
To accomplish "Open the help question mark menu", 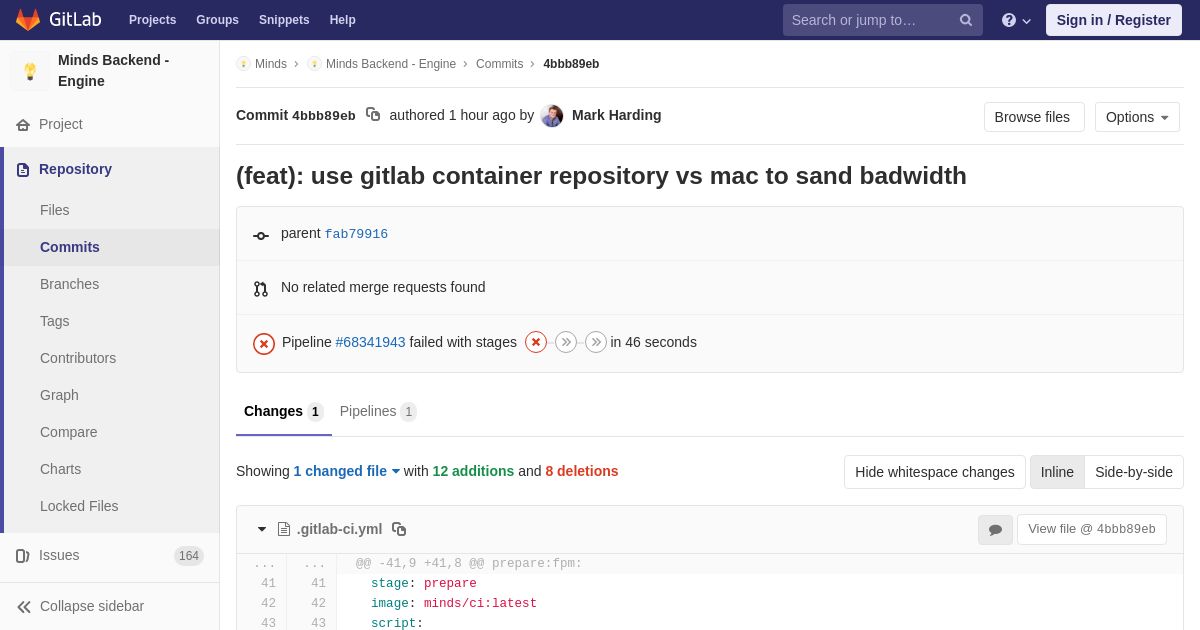I will click(1015, 20).
